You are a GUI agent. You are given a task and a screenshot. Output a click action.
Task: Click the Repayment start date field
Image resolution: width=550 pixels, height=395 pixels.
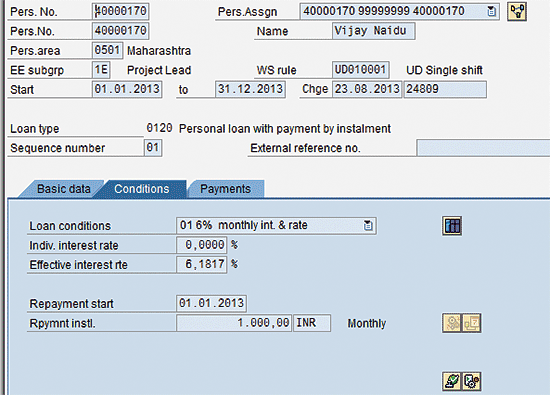(x=211, y=303)
